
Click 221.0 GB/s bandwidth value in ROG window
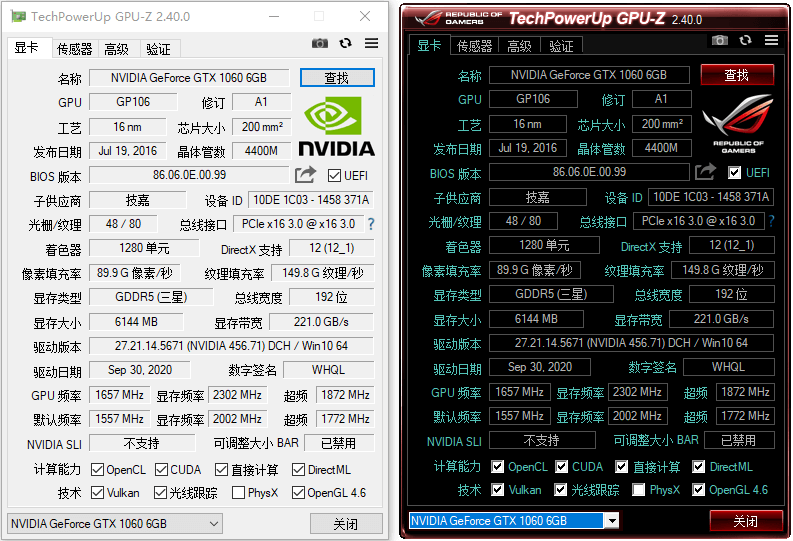[721, 319]
